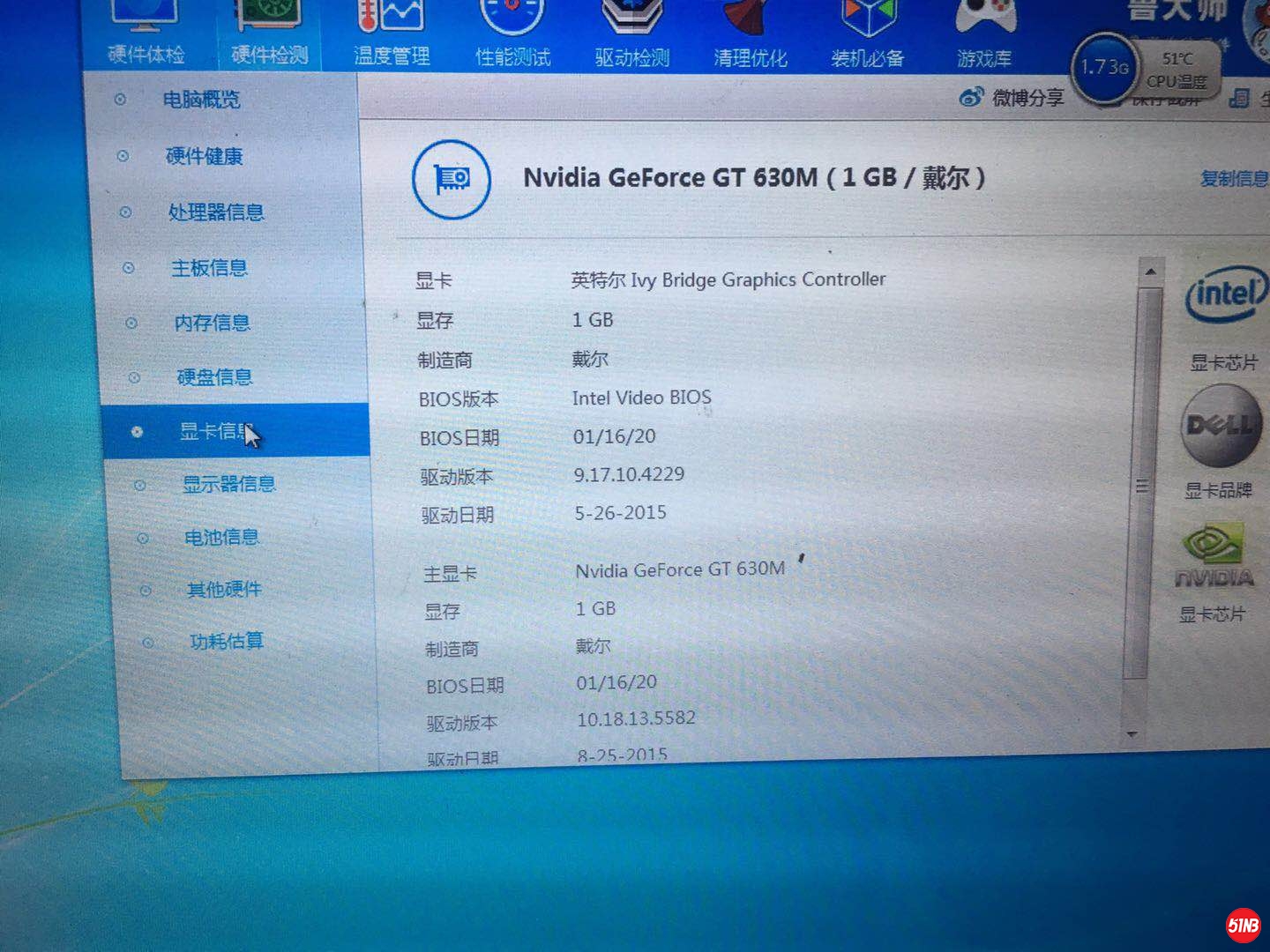Screen dimensions: 1270x952
Task: Click the bullet icon beside 显示器信息
Action: click(x=139, y=486)
